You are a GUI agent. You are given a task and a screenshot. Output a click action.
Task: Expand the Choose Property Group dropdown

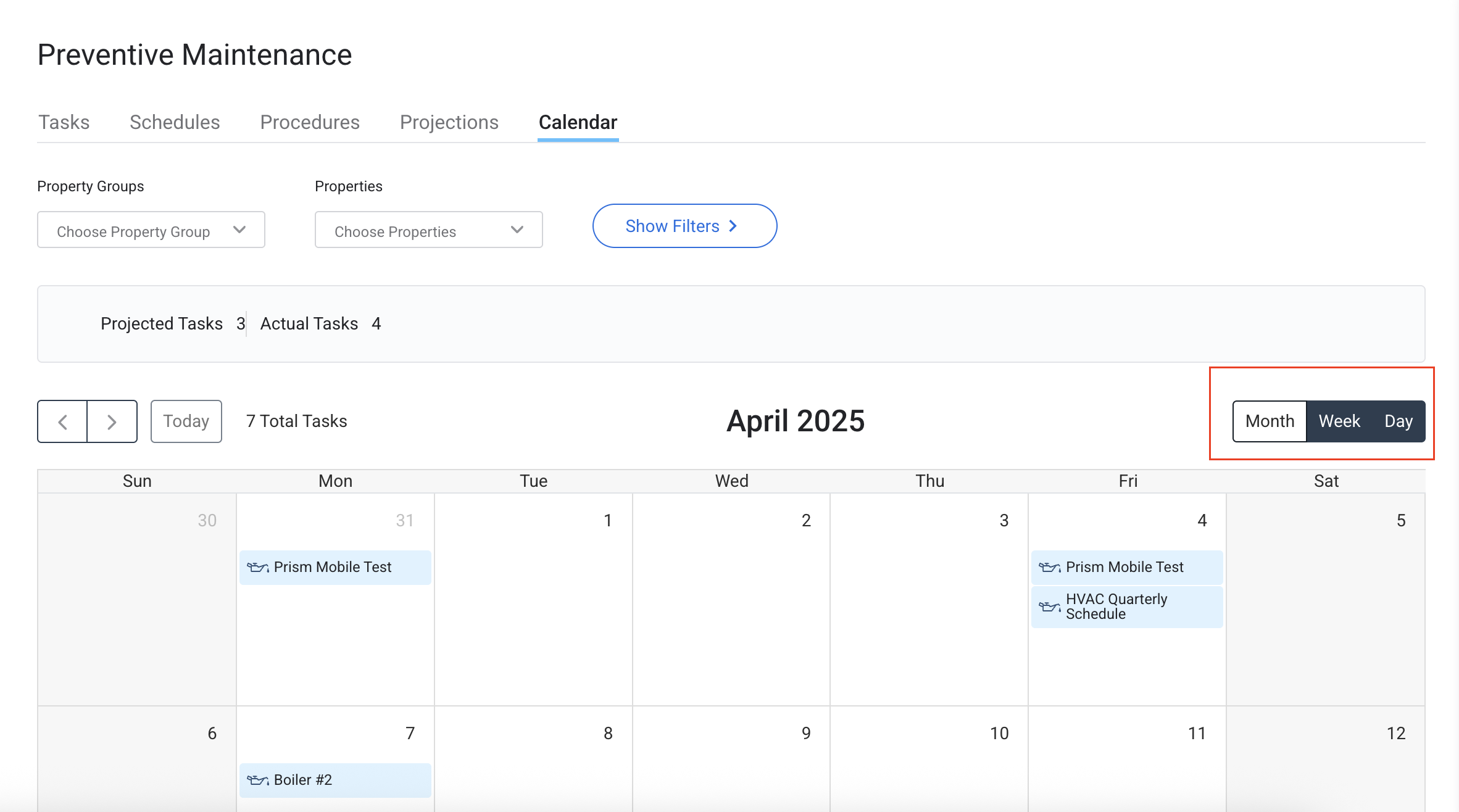point(151,230)
